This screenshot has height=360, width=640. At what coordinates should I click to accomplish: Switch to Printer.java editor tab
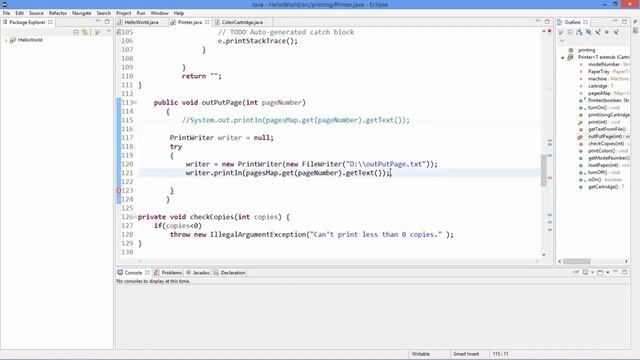click(x=190, y=22)
